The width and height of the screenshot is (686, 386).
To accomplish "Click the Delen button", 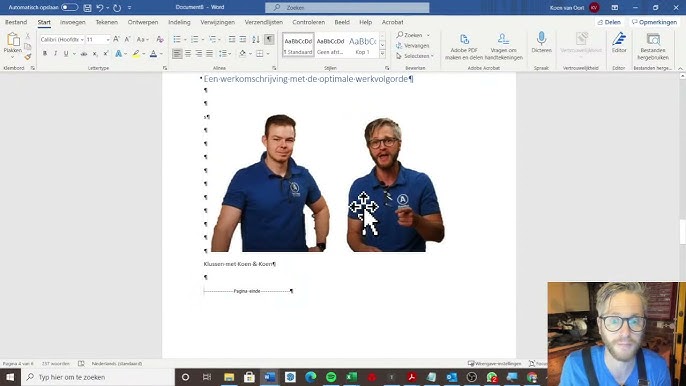I will coord(609,22).
